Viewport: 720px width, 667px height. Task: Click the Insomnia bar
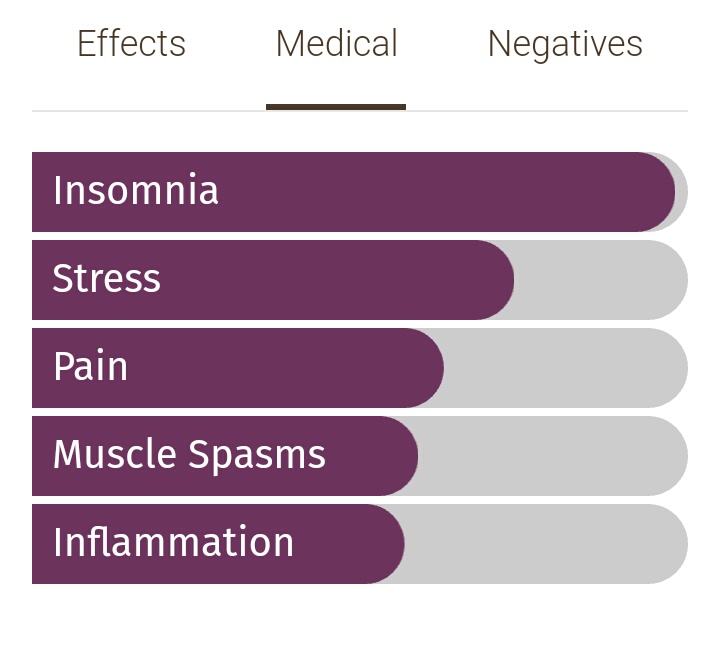click(360, 192)
